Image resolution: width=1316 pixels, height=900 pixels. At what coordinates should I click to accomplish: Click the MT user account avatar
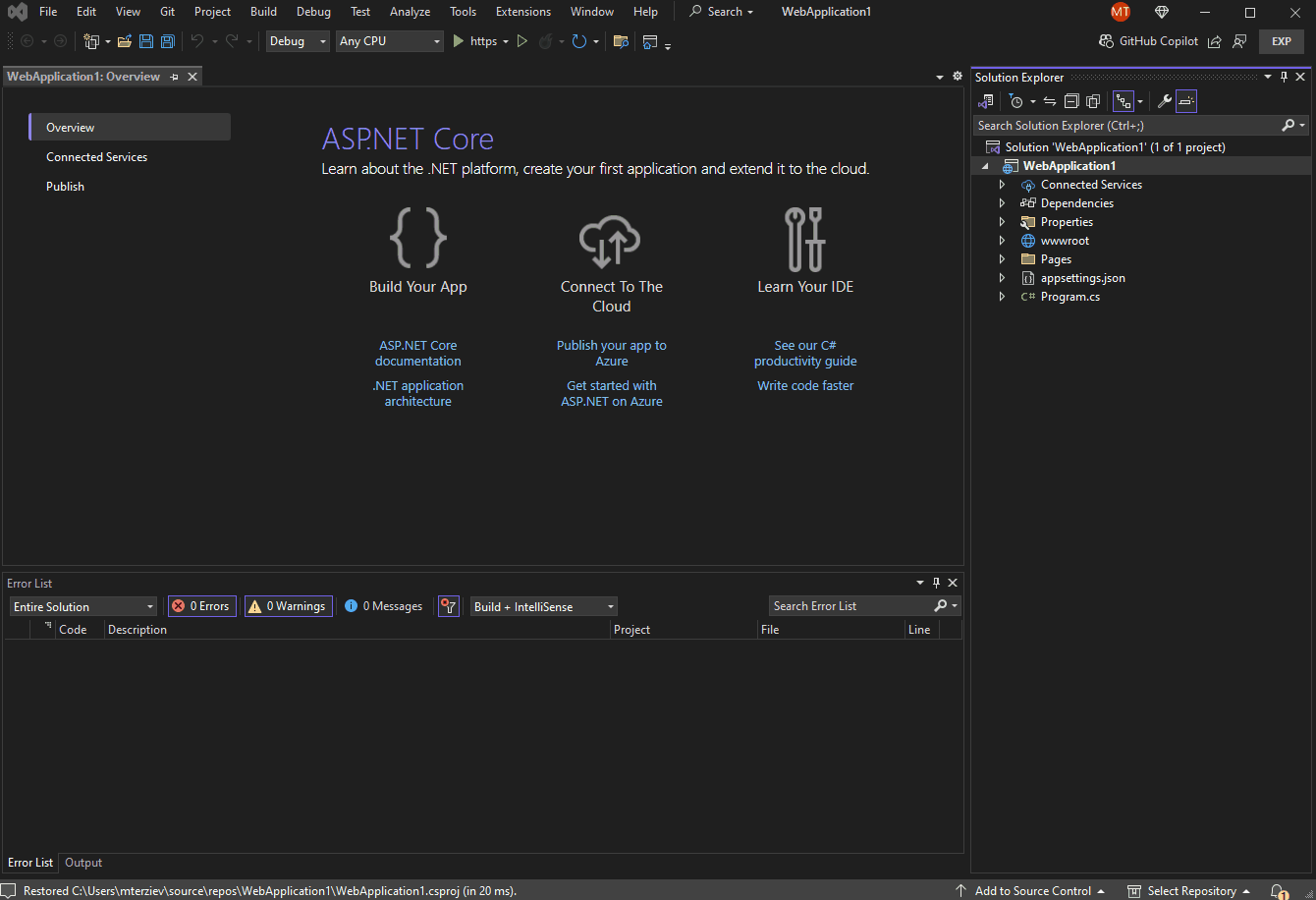(1121, 12)
